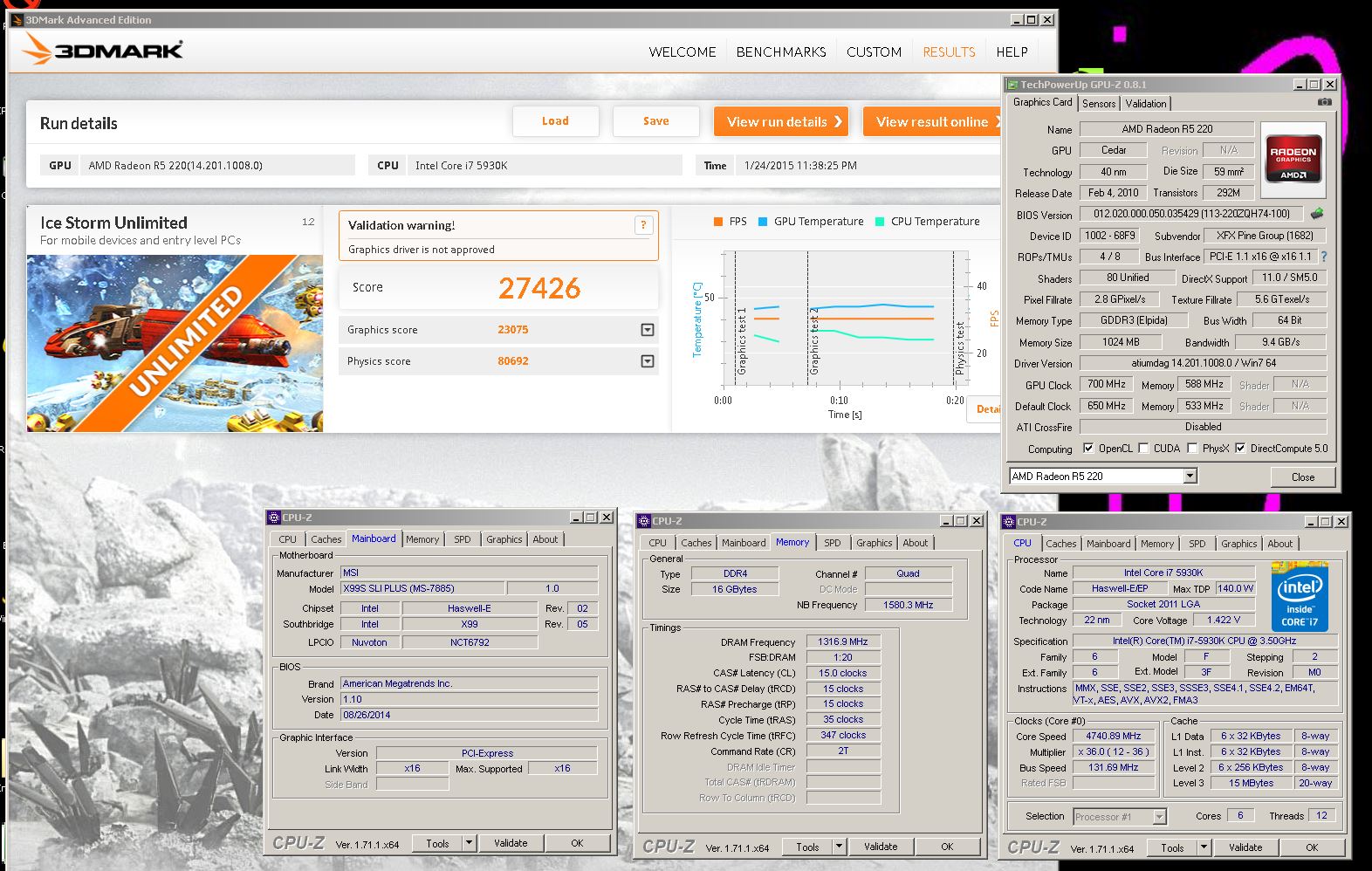Click the blue GPU Temperature legend swatch
Viewport: 1372px width, 871px height.
(x=763, y=222)
